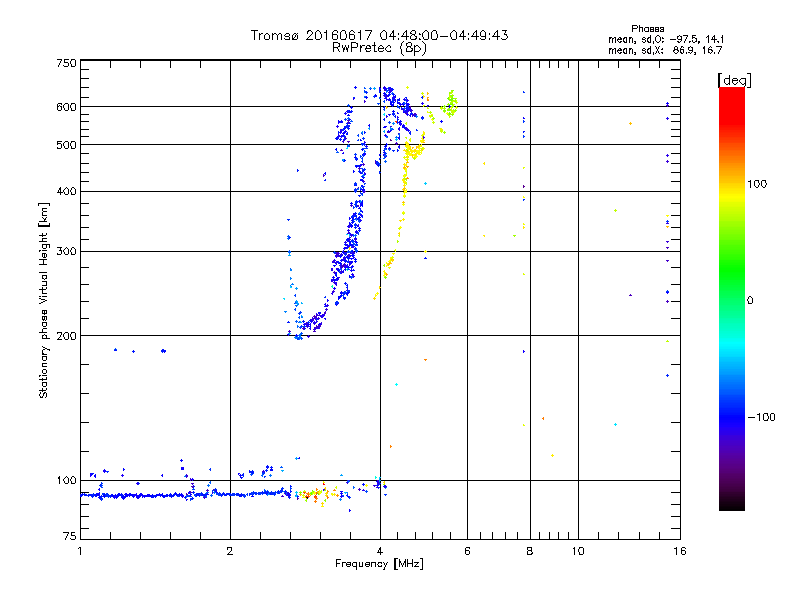The width and height of the screenshot is (800, 600).
Task: Click the blue E-layer trace below 100 km
Action: click(186, 495)
